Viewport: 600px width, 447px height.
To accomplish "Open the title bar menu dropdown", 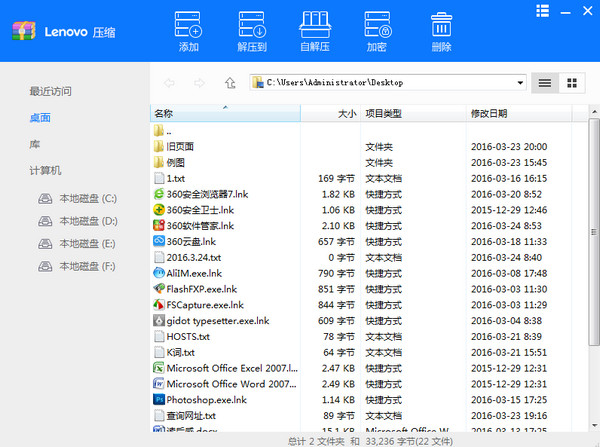I will point(543,12).
